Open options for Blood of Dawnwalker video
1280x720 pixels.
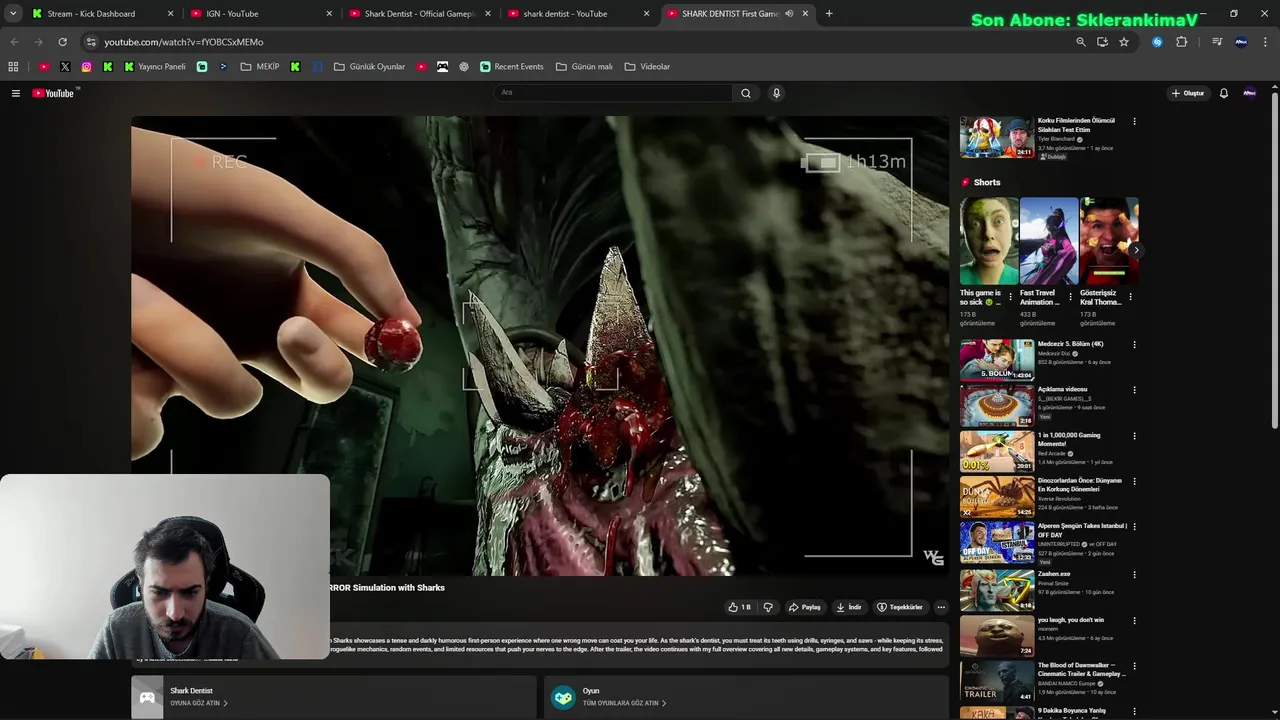tap(1134, 666)
